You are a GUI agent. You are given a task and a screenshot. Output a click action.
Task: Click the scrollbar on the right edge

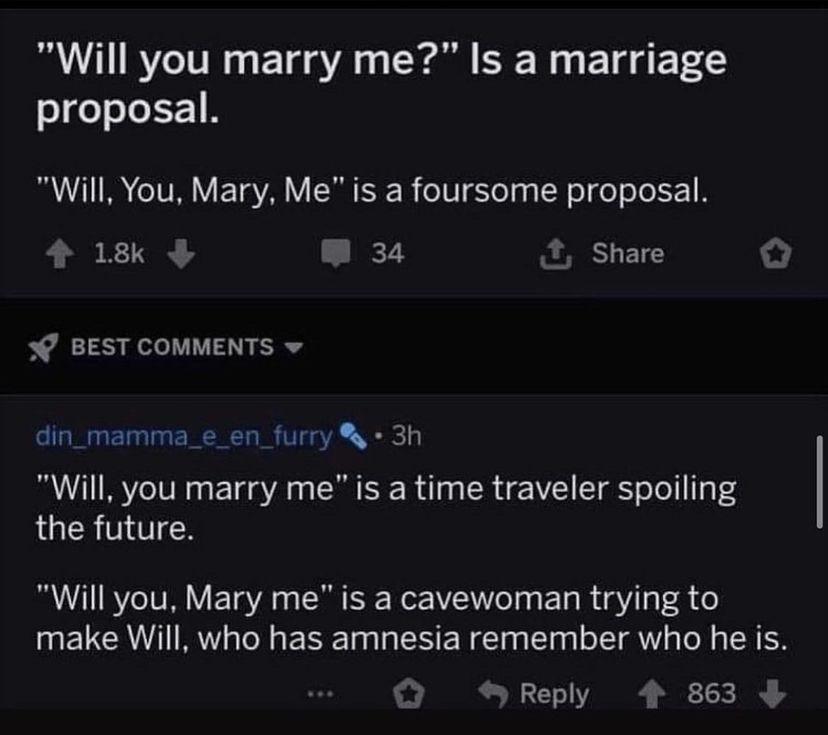[x=819, y=480]
